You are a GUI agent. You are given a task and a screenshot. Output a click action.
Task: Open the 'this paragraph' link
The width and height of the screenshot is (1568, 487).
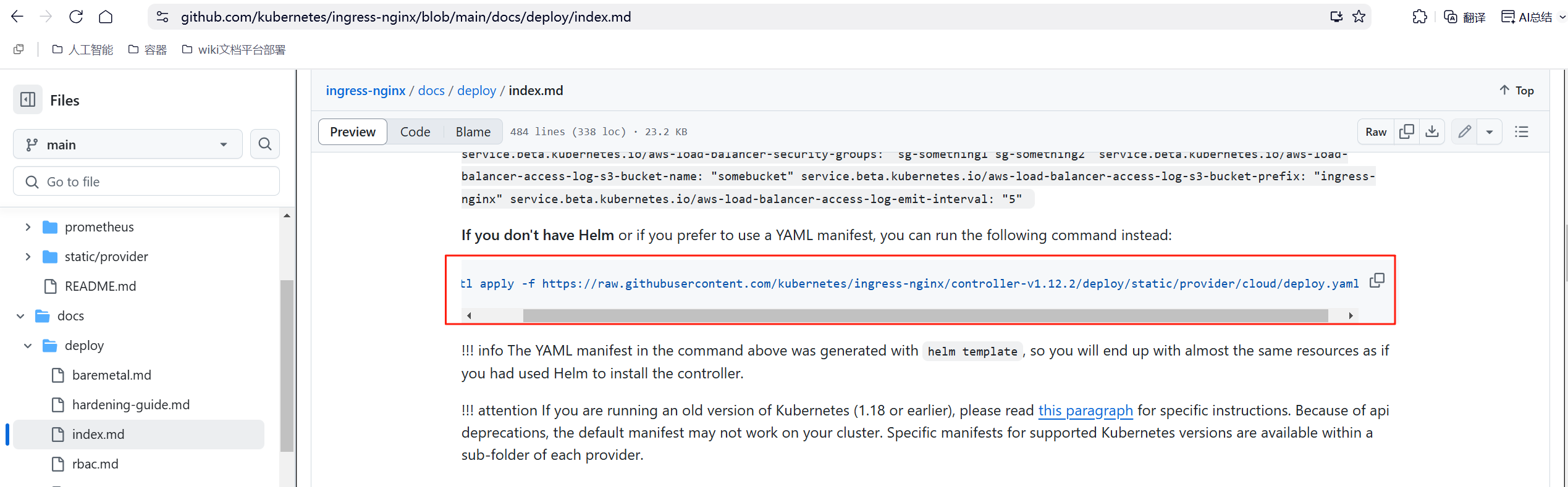tap(1085, 410)
